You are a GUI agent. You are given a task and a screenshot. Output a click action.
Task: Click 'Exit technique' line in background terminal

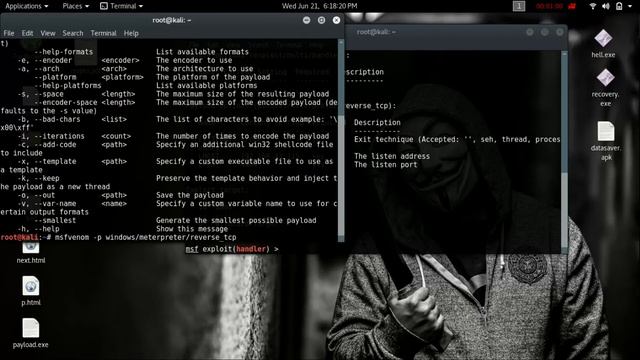pyautogui.click(x=457, y=140)
